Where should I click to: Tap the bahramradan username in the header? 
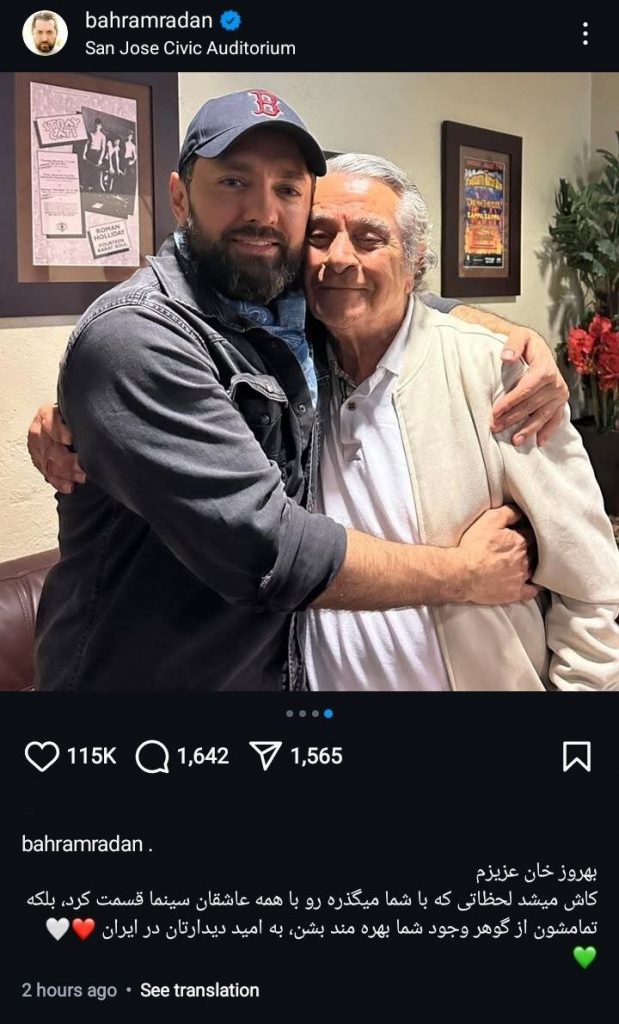click(148, 21)
